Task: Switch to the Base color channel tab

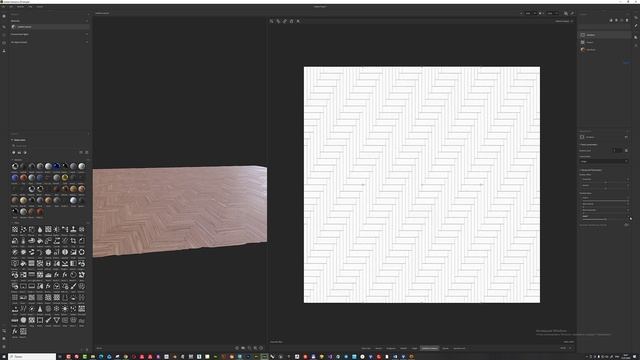Action: [366, 348]
